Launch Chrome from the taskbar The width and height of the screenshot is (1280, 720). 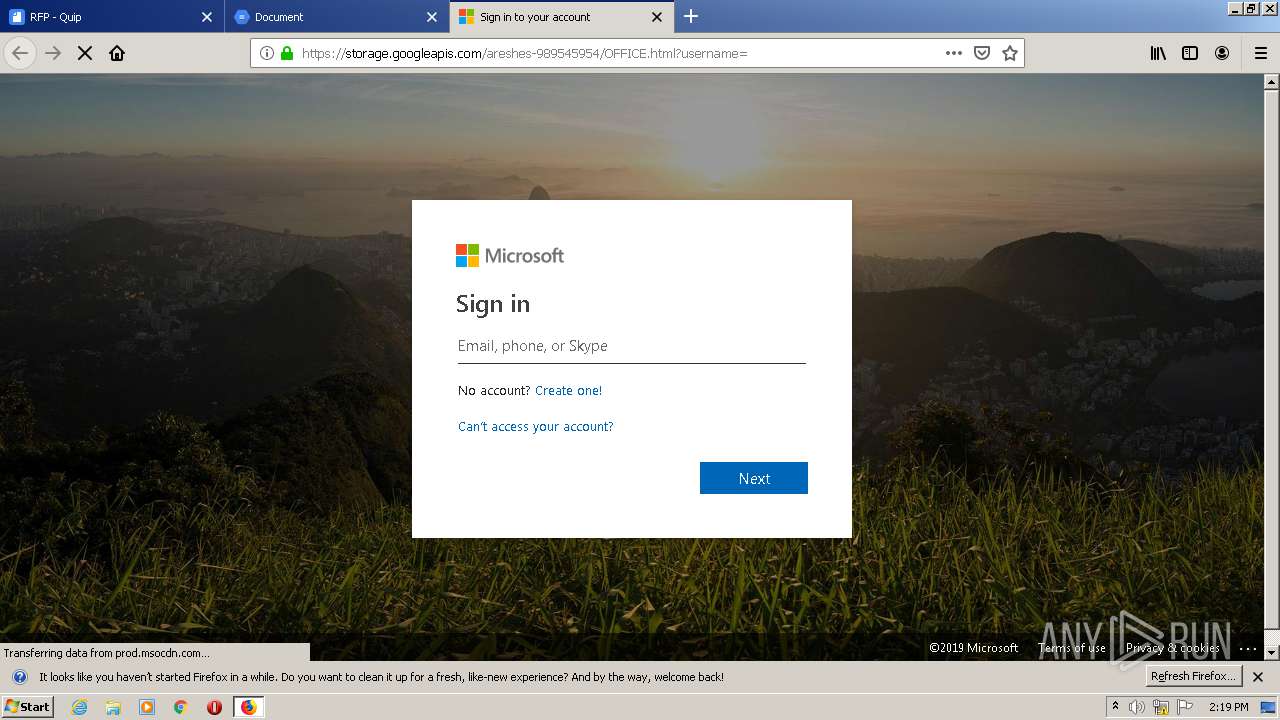[181, 707]
